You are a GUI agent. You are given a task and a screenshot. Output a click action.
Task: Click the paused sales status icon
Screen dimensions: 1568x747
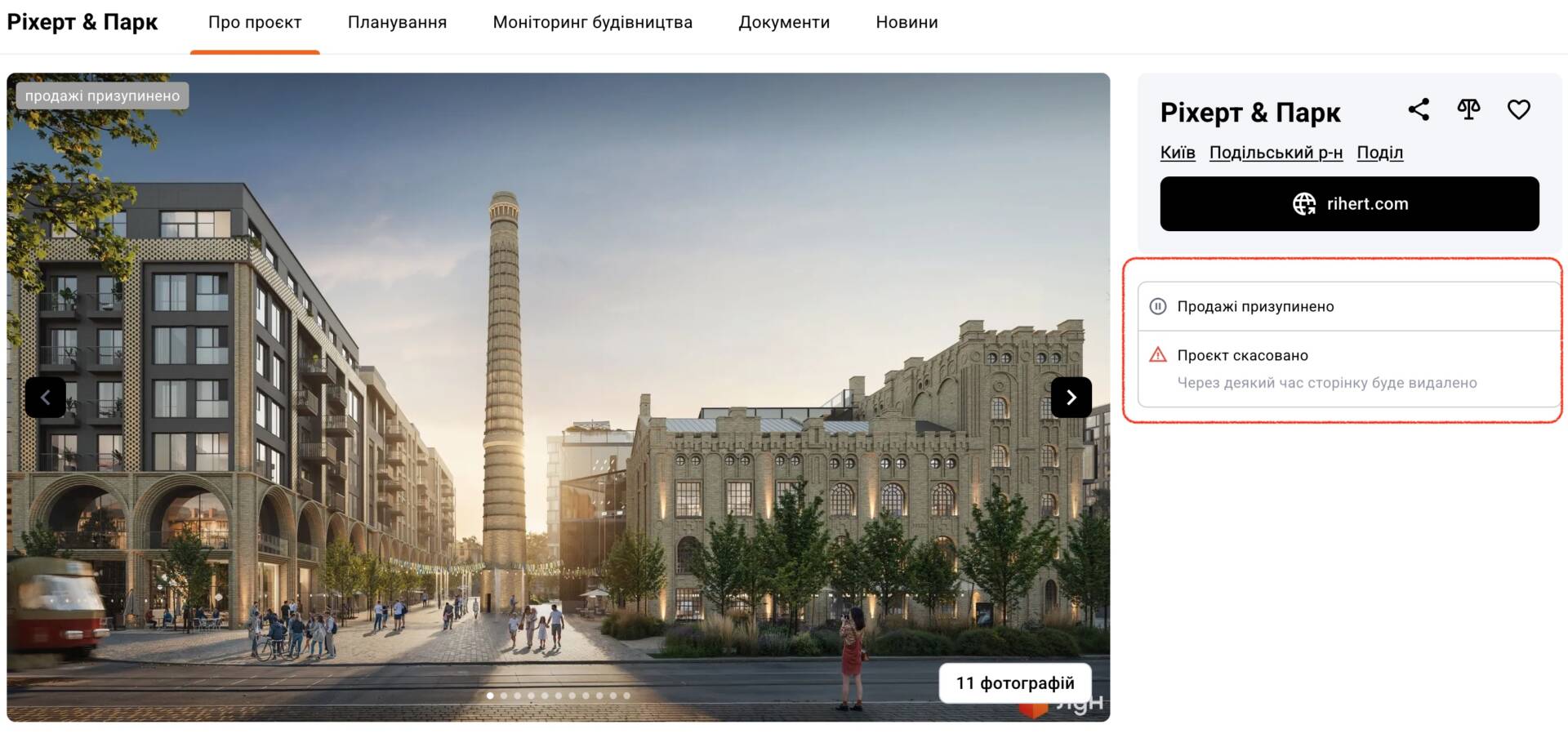click(1158, 307)
